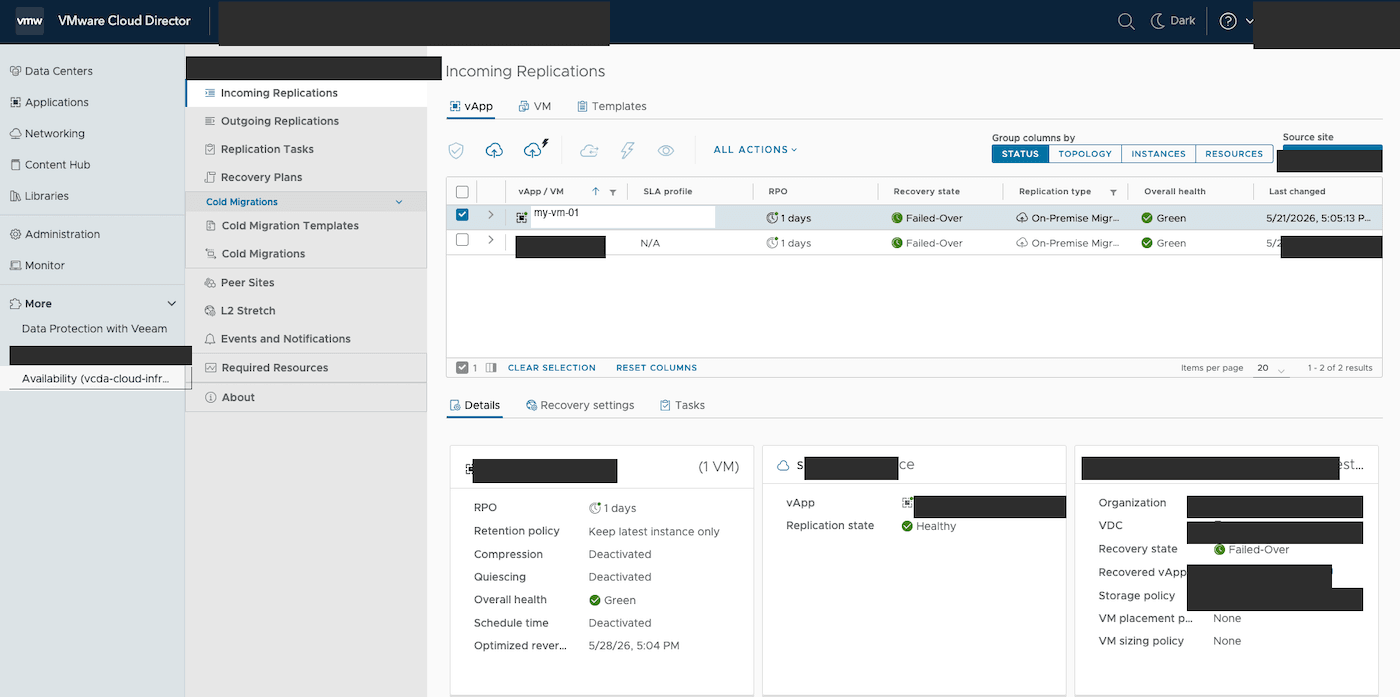1400x697 pixels.
Task: Click RESET COLUMNS
Action: coord(656,368)
